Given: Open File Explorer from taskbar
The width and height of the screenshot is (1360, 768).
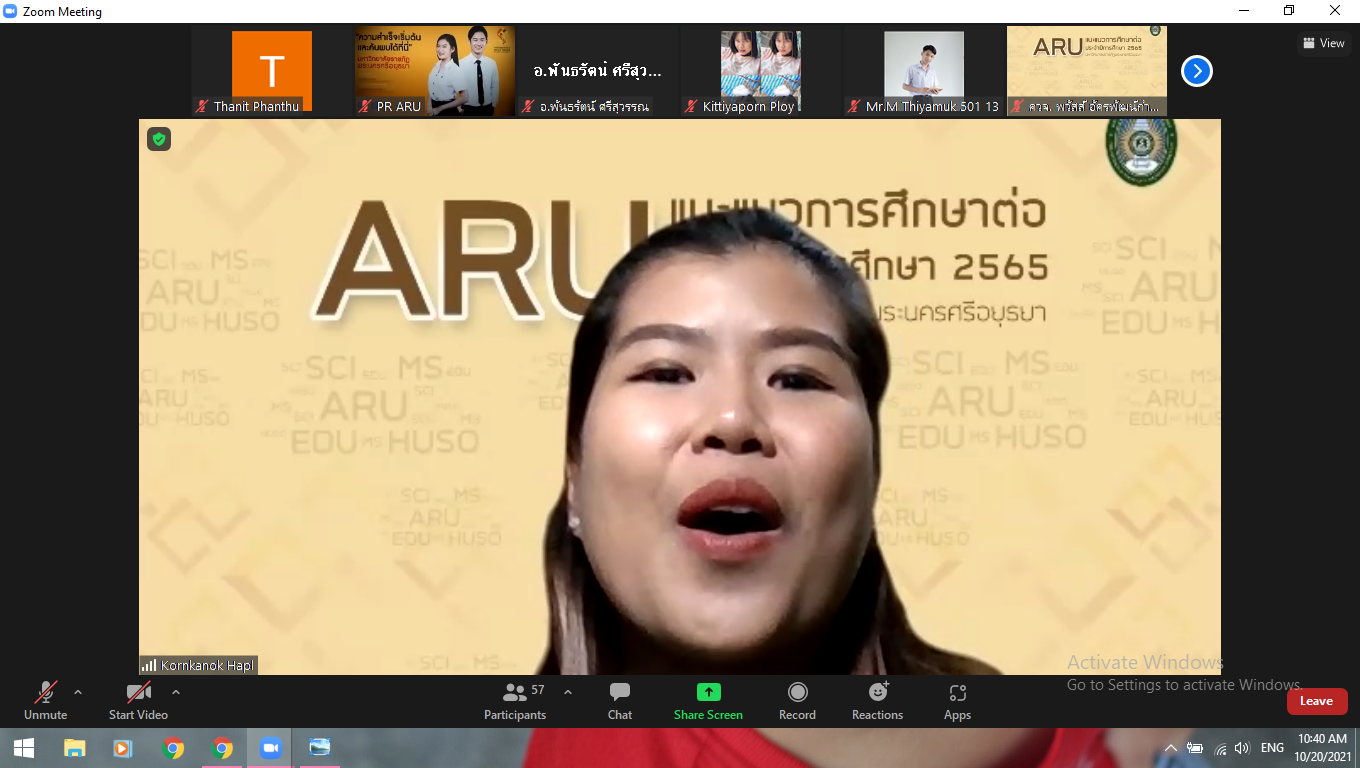Looking at the screenshot, I should [74, 748].
